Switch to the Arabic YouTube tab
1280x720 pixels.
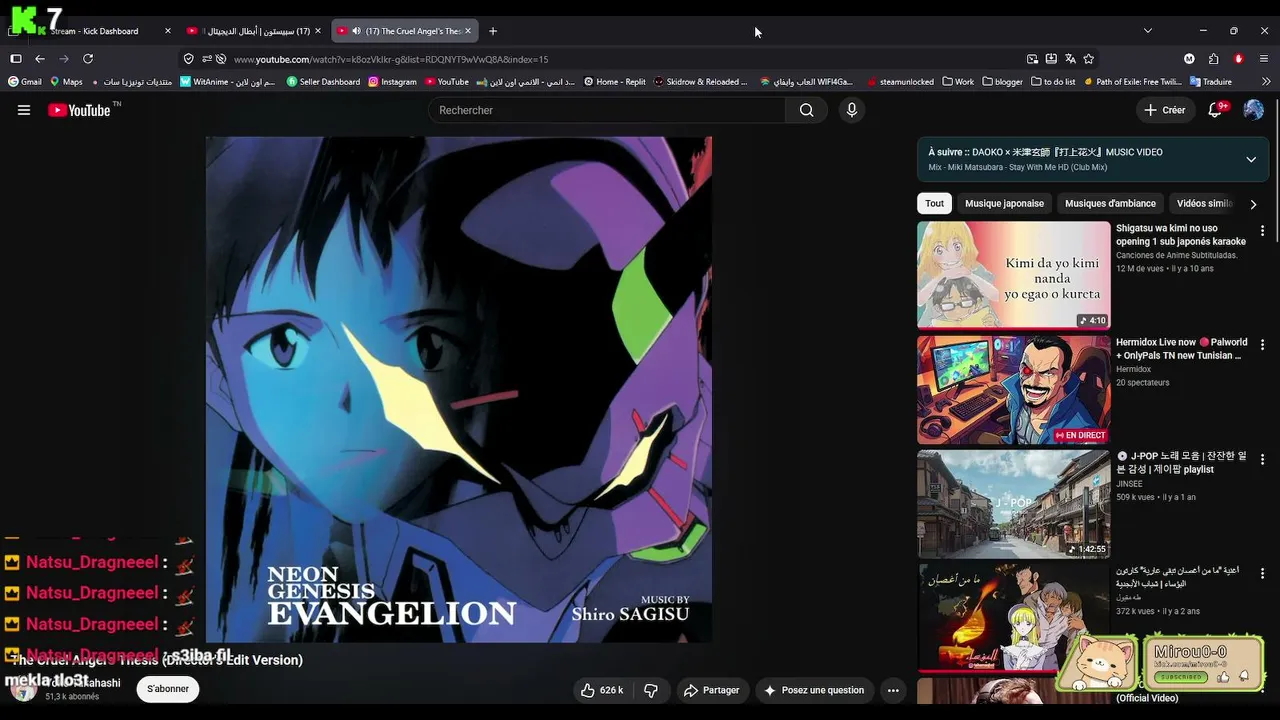[x=254, y=31]
